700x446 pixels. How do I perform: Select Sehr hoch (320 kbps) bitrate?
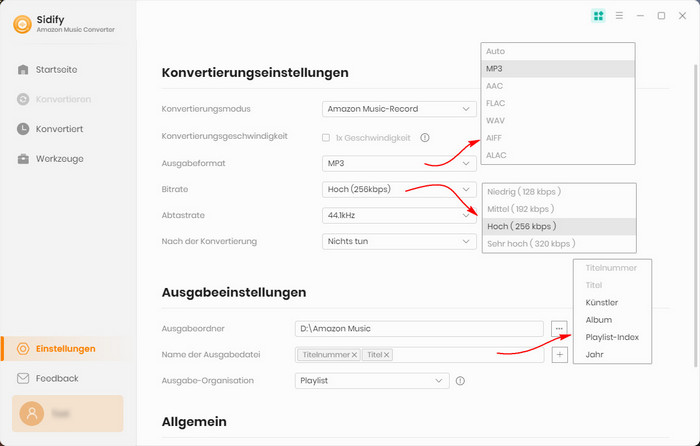(x=559, y=244)
